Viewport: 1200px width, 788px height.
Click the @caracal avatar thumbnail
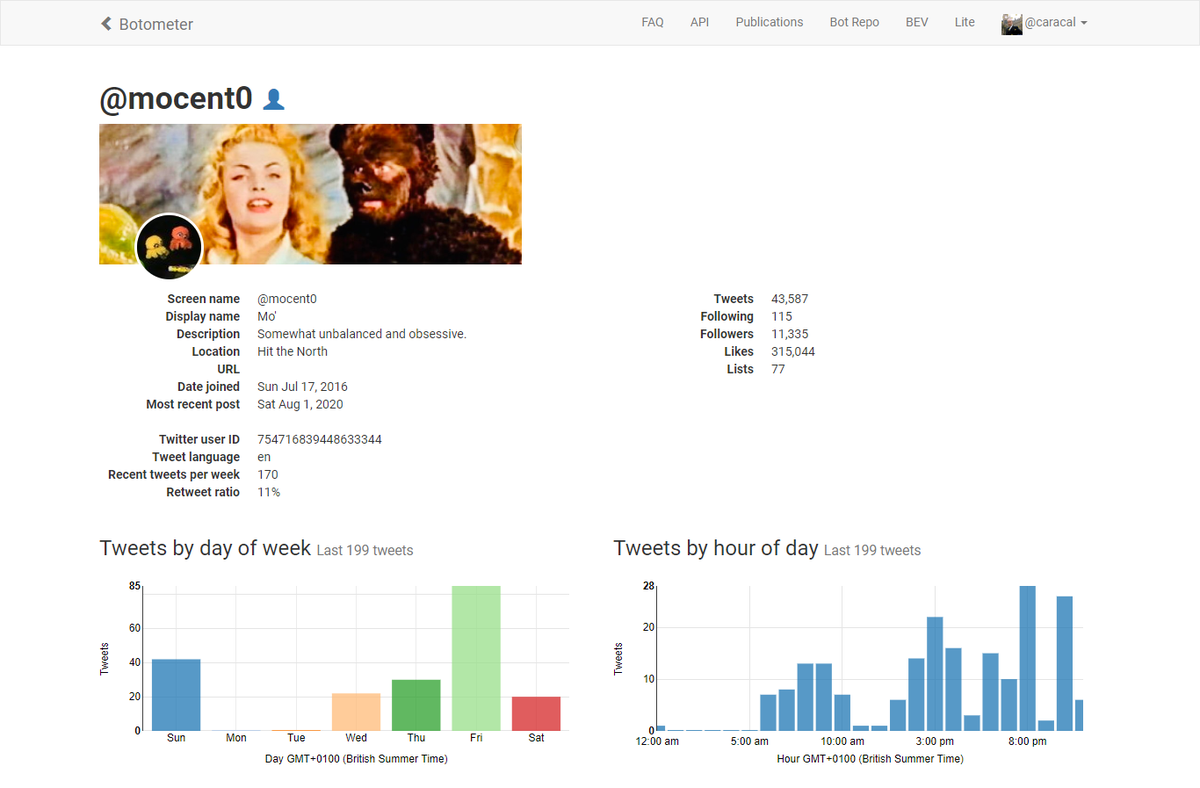coord(1011,24)
